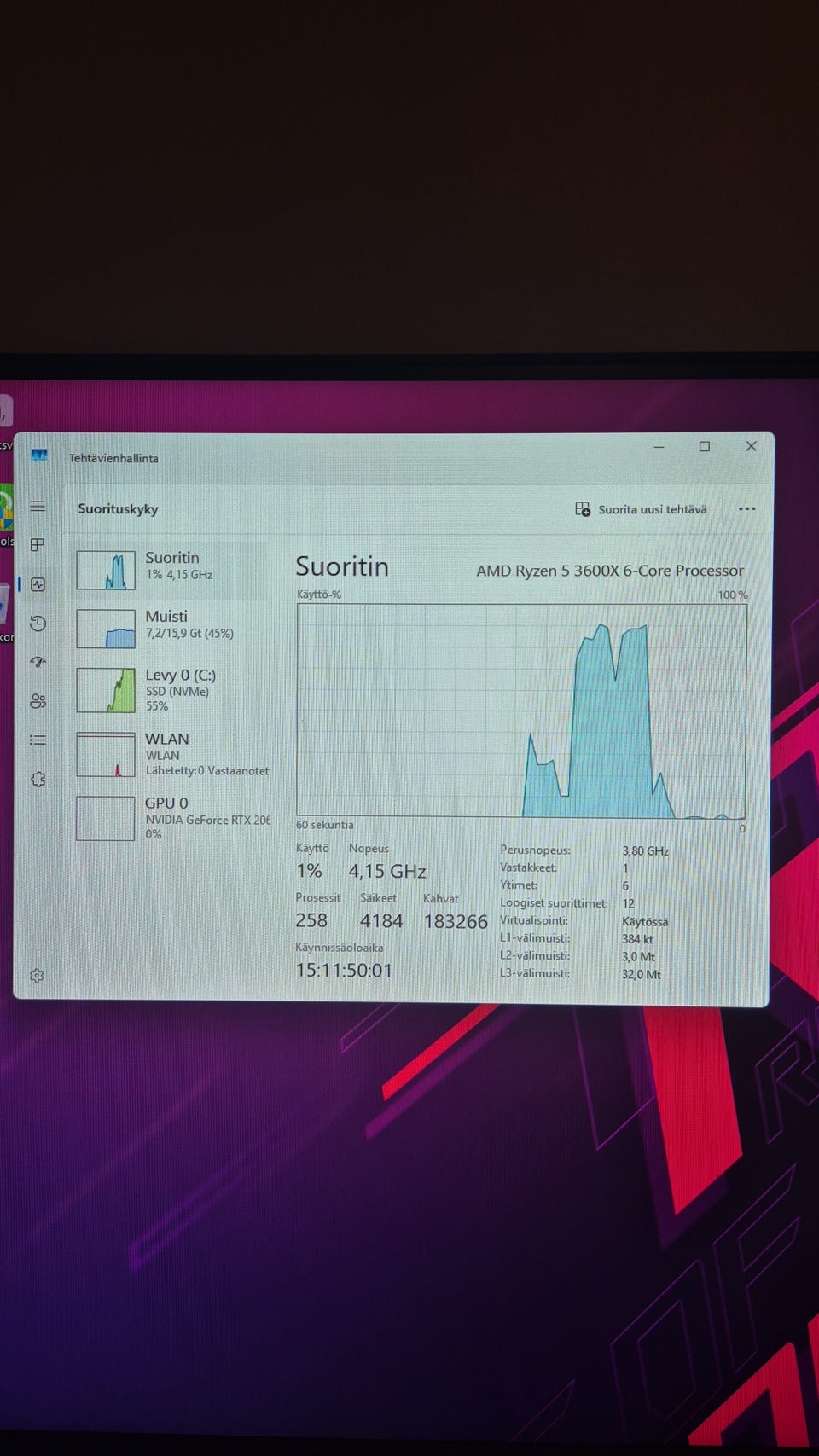Click the SSD (NVMe) disk label
Viewport: 819px width, 1456px height.
[177, 692]
